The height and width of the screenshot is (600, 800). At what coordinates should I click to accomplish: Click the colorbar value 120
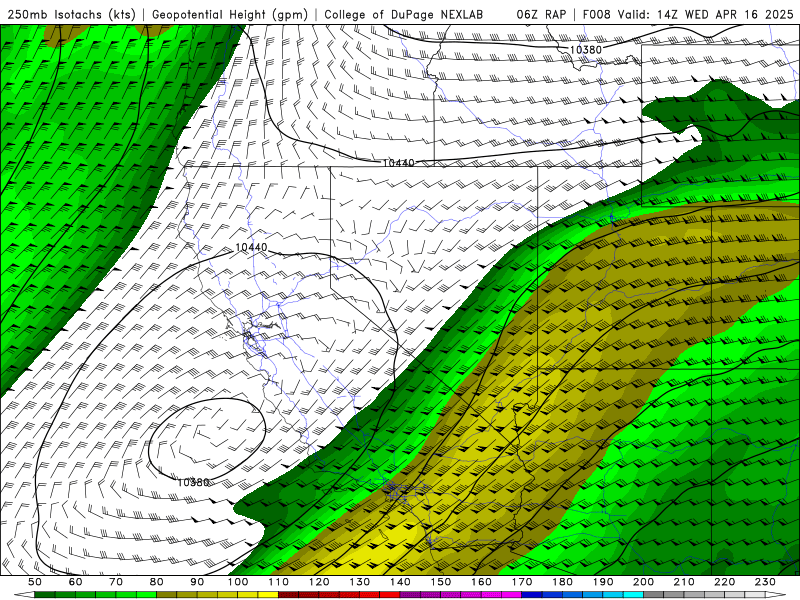319,582
